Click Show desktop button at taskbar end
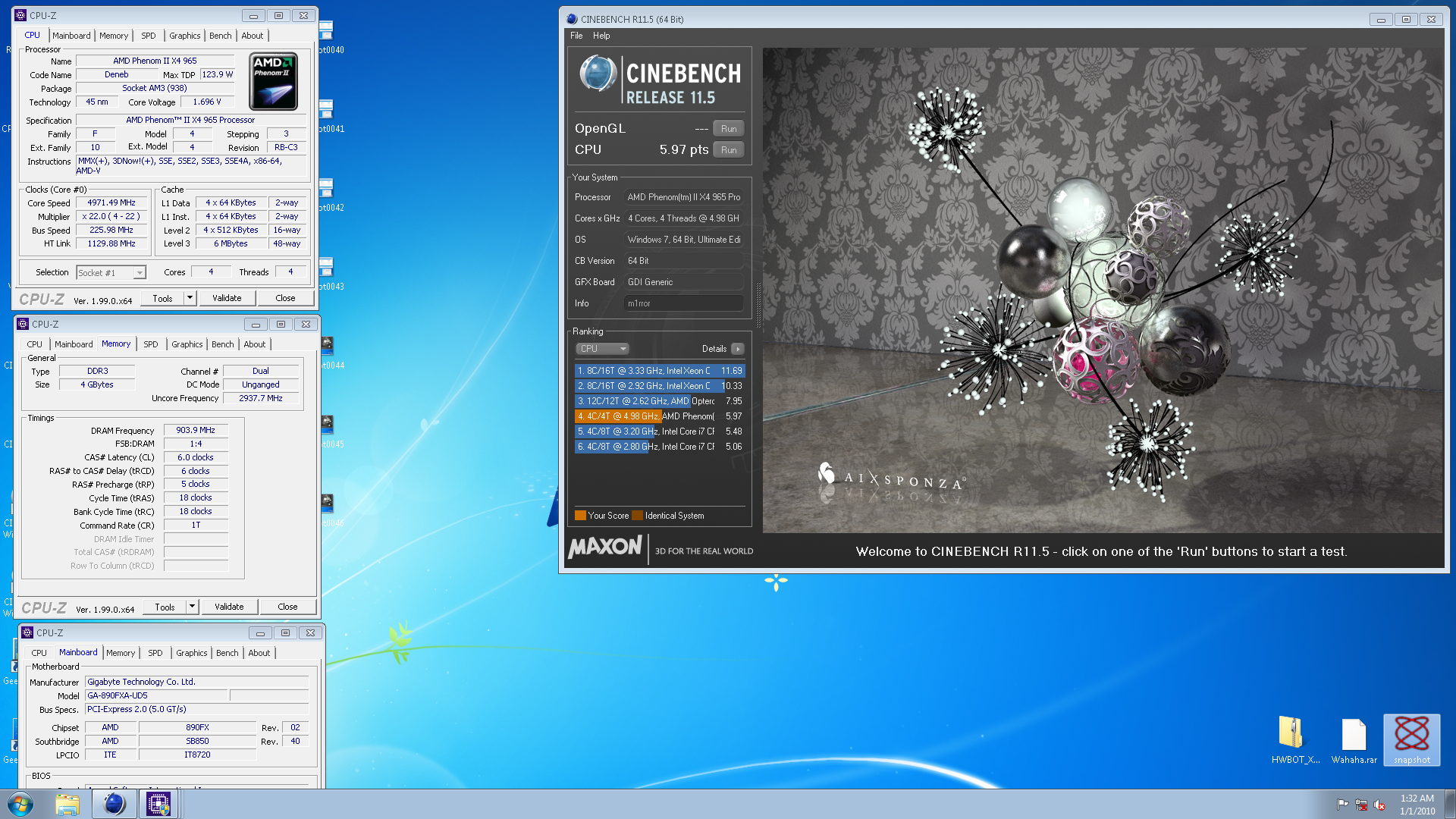 click(1449, 805)
